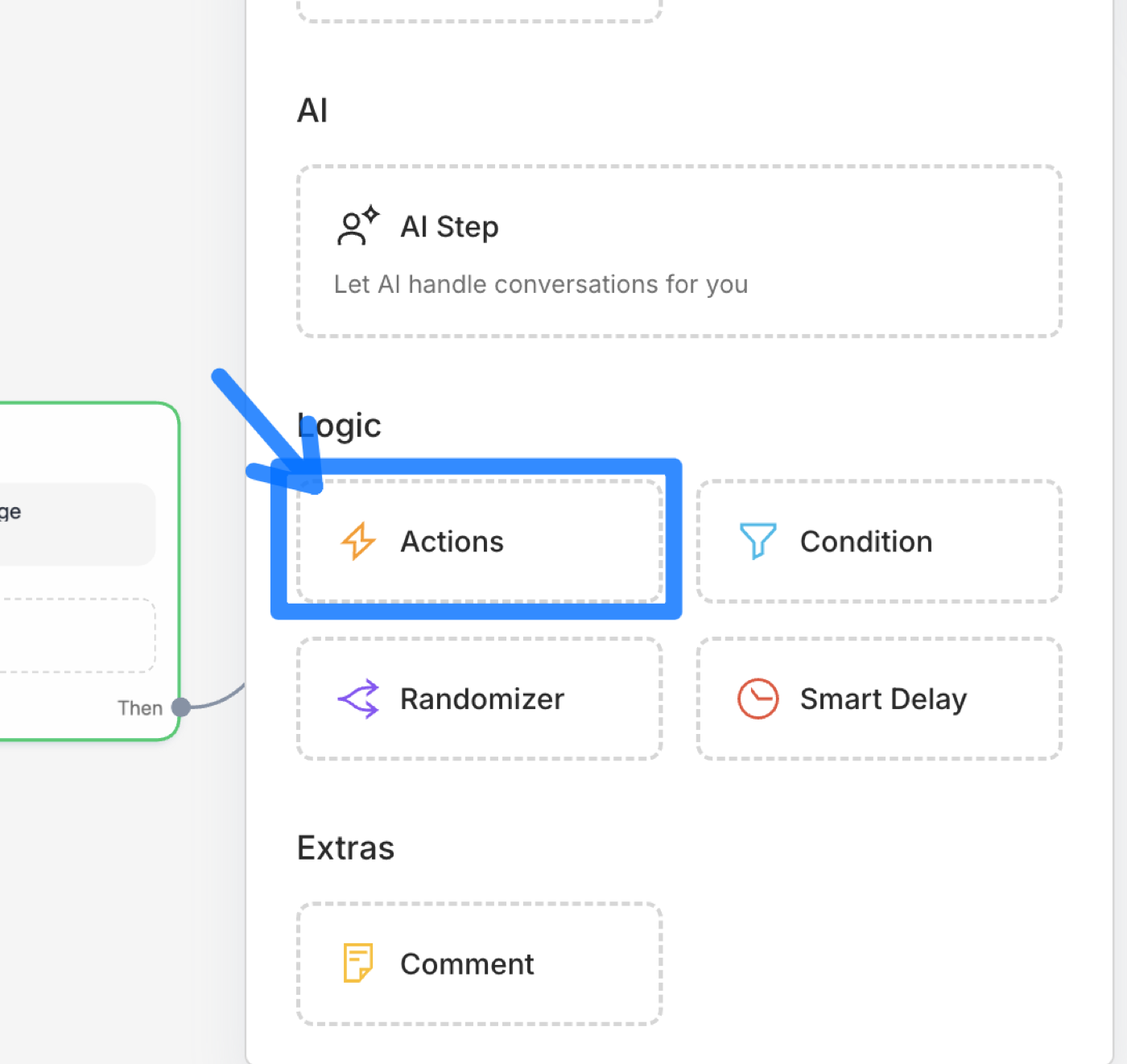The height and width of the screenshot is (1064, 1127).
Task: Insert a Smart Delay step
Action: (879, 699)
